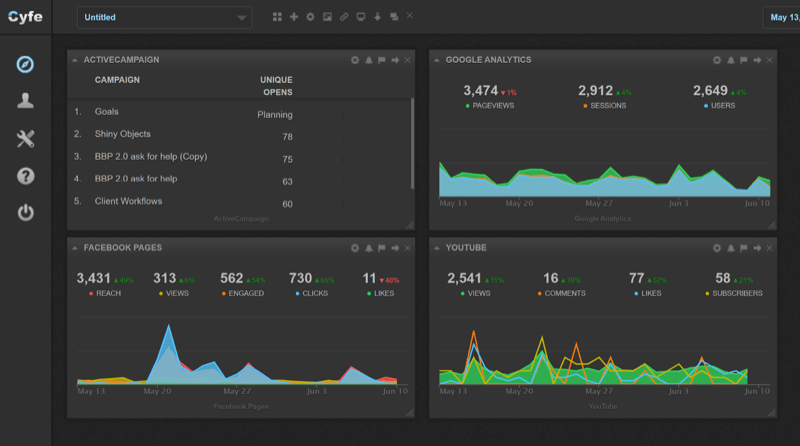Open the widgets grid icon in top toolbar
The image size is (800, 446).
(x=277, y=17)
